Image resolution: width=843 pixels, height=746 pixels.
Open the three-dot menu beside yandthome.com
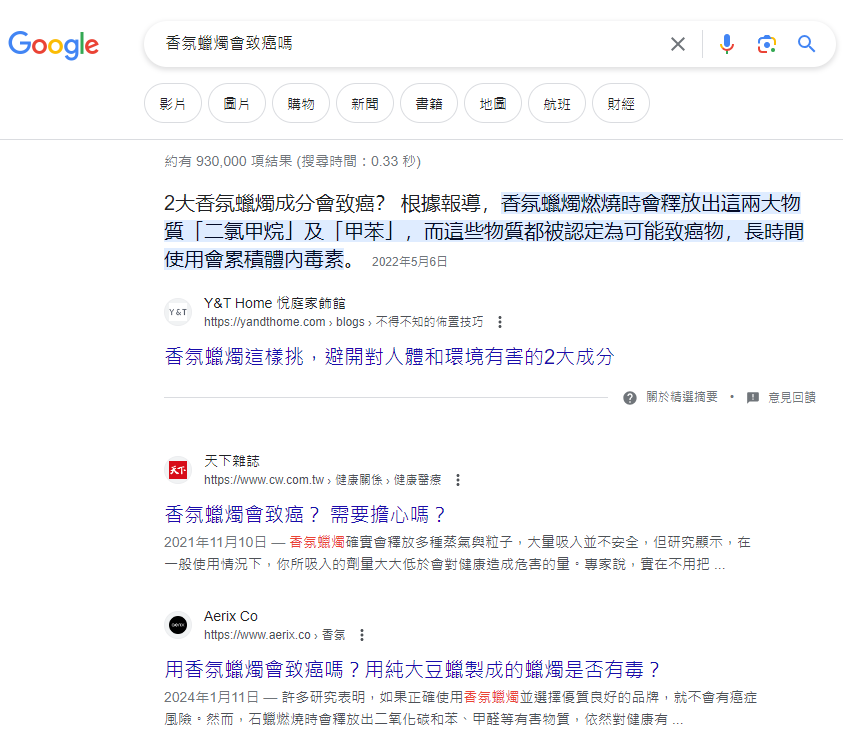coord(500,322)
